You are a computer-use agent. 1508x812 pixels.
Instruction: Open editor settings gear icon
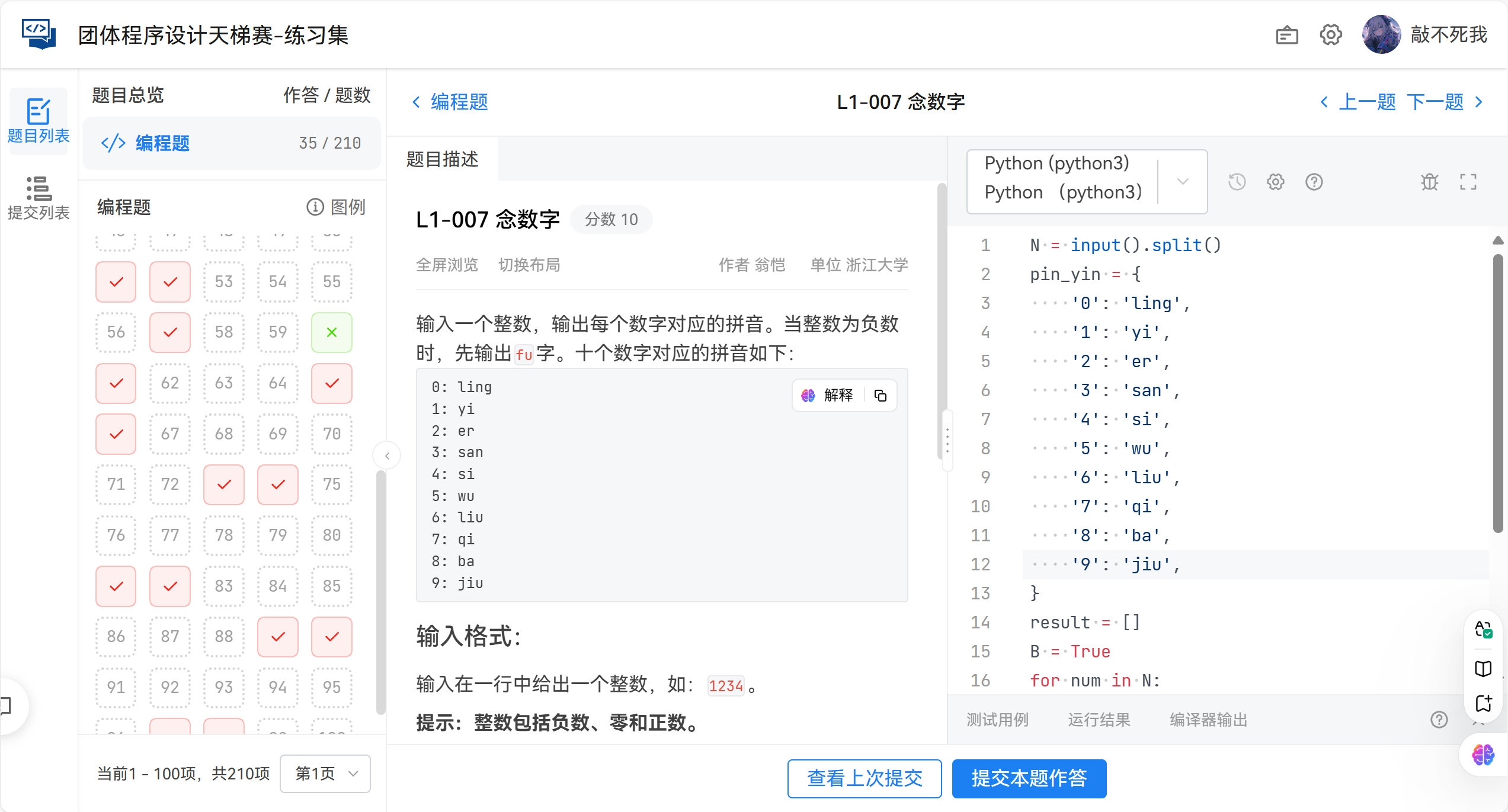coord(1275,182)
